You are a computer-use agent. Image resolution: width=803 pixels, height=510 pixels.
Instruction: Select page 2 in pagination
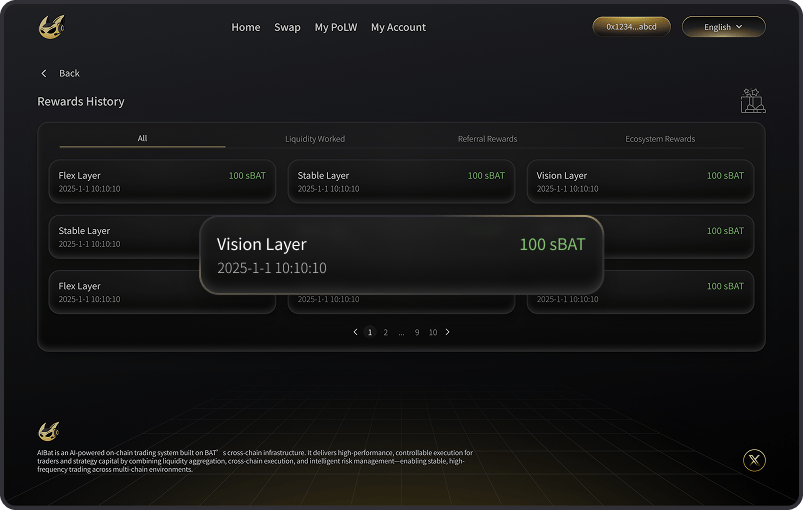tap(386, 332)
